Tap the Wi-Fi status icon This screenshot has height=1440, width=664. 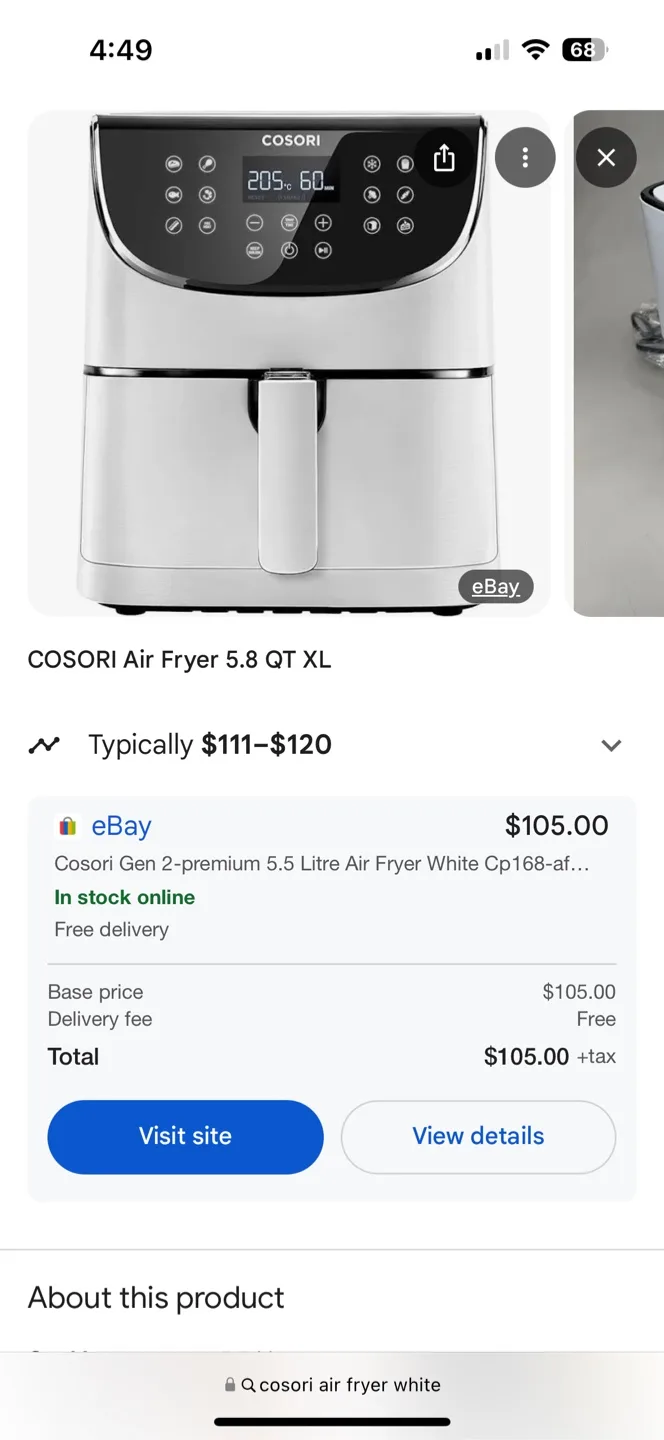tap(536, 49)
